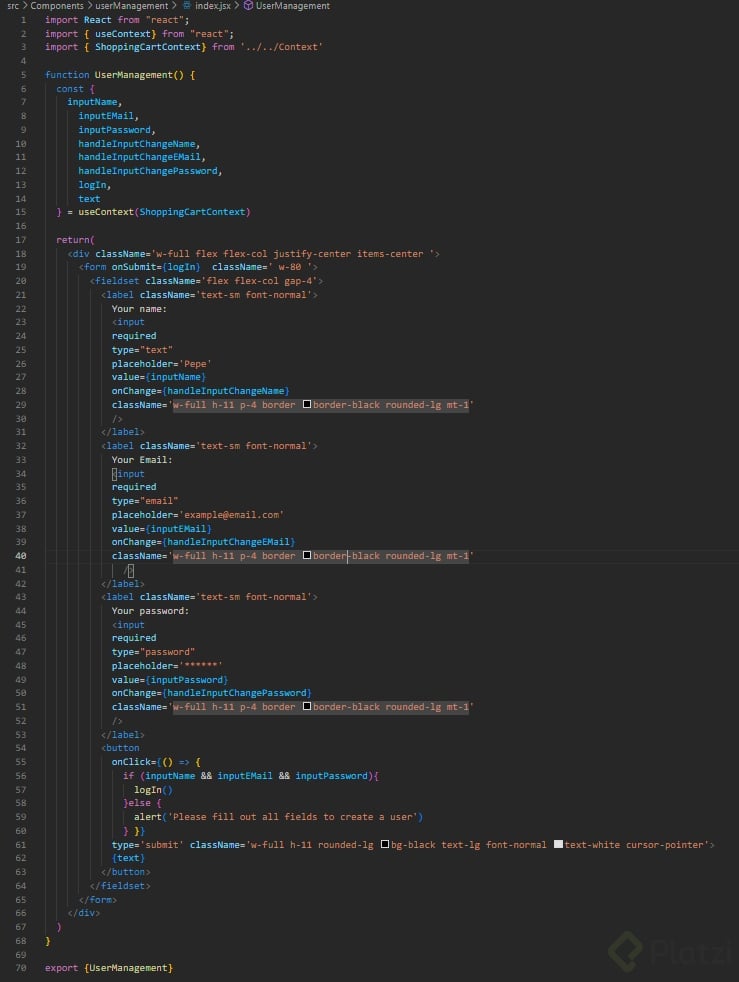Screen dimensions: 739x982
Task: Click the index.jsx file icon in breadcrumb
Action: coord(186,6)
